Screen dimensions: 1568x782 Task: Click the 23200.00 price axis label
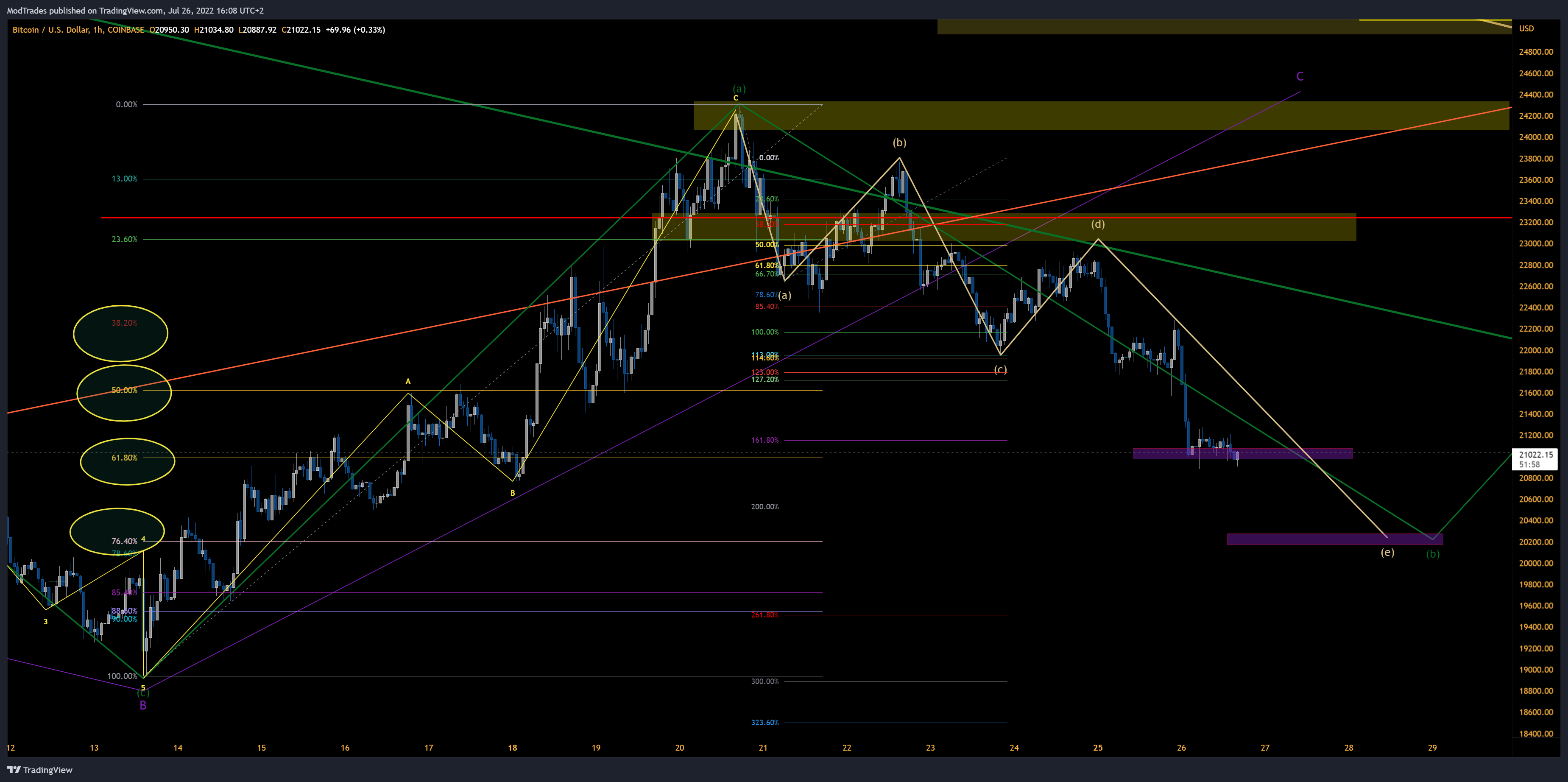click(1536, 222)
